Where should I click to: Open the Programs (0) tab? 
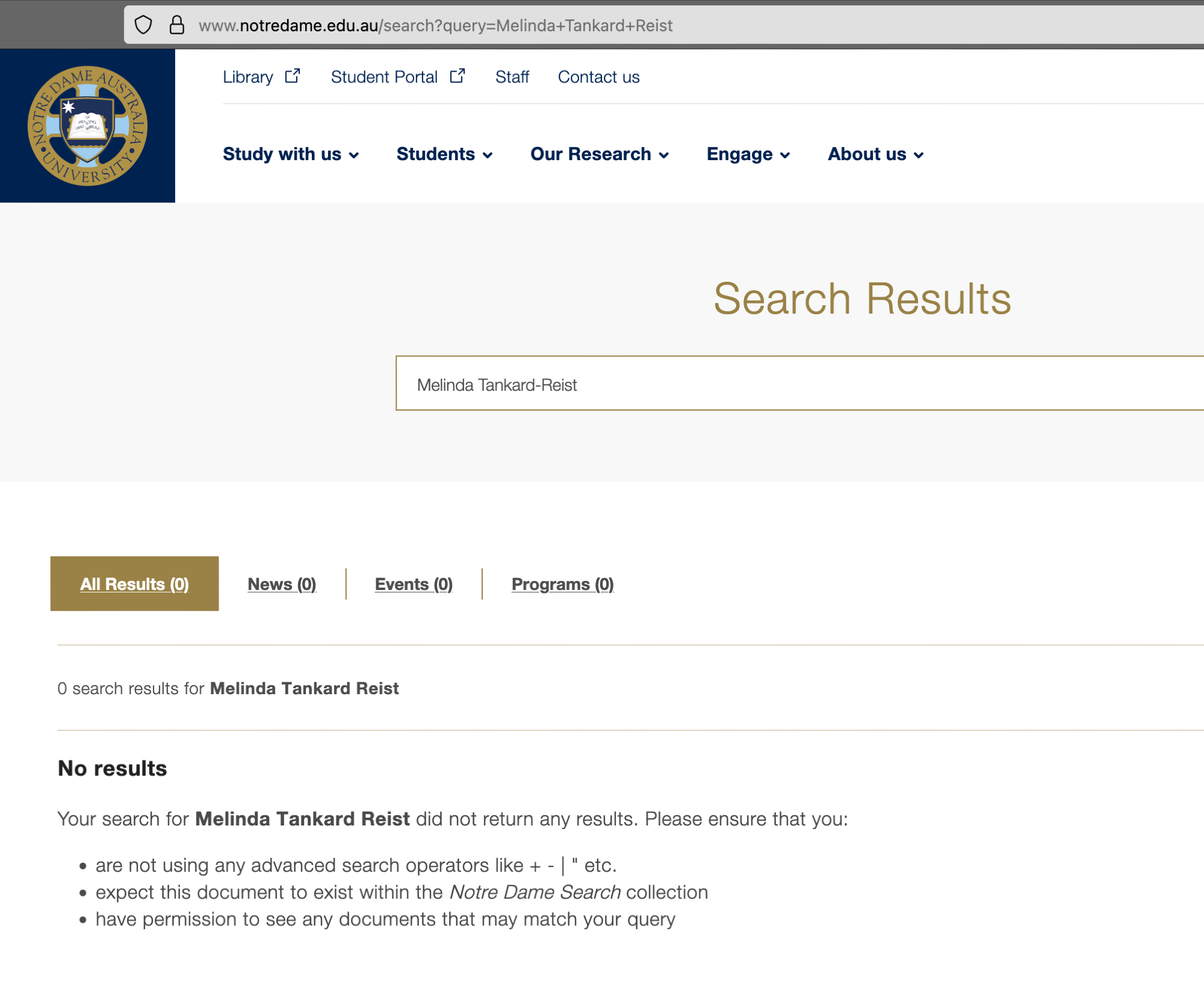coord(562,584)
